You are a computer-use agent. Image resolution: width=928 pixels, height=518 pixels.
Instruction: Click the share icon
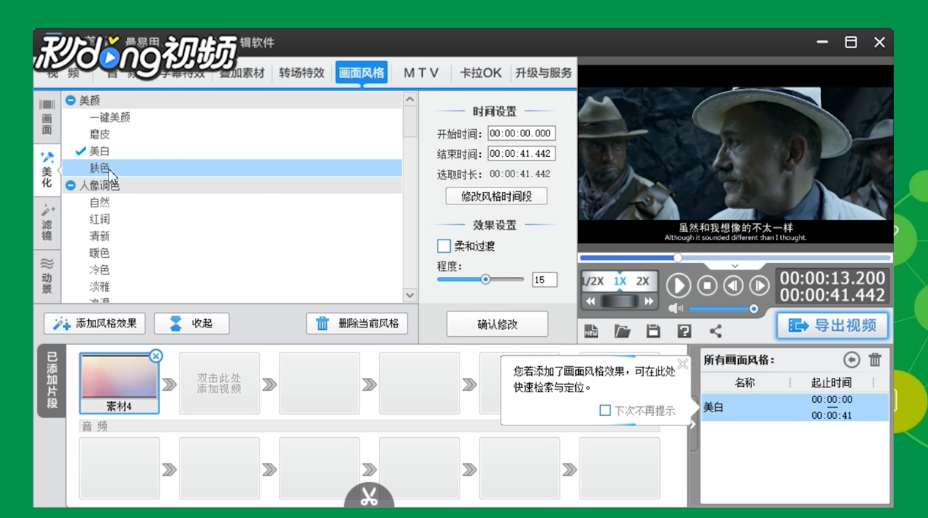pyautogui.click(x=716, y=331)
